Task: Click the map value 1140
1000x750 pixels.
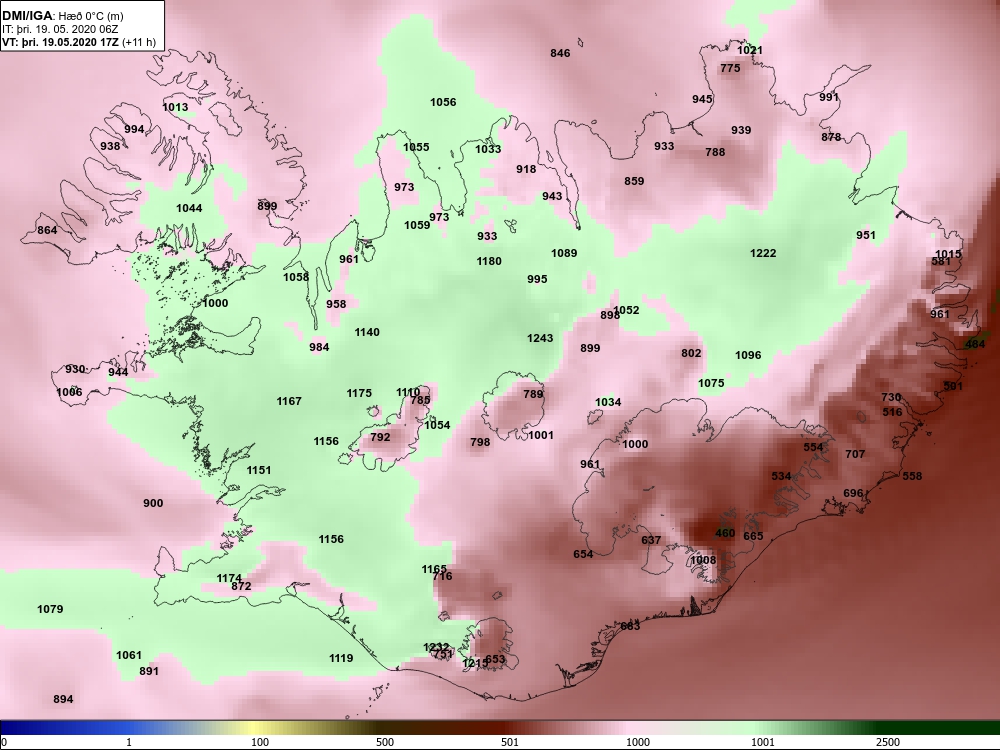Action: [367, 332]
